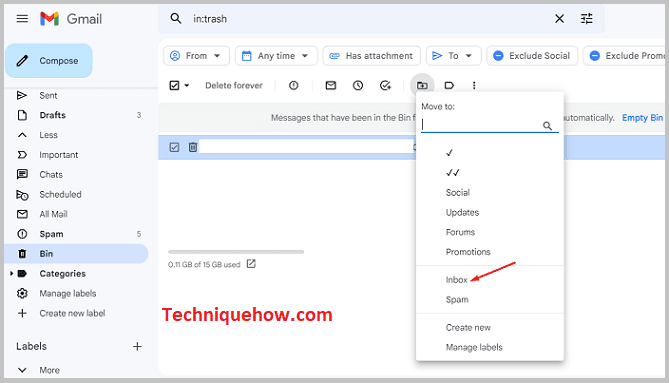This screenshot has width=669, height=383.
Task: Click the magnifier icon in Move to box
Action: [547, 126]
